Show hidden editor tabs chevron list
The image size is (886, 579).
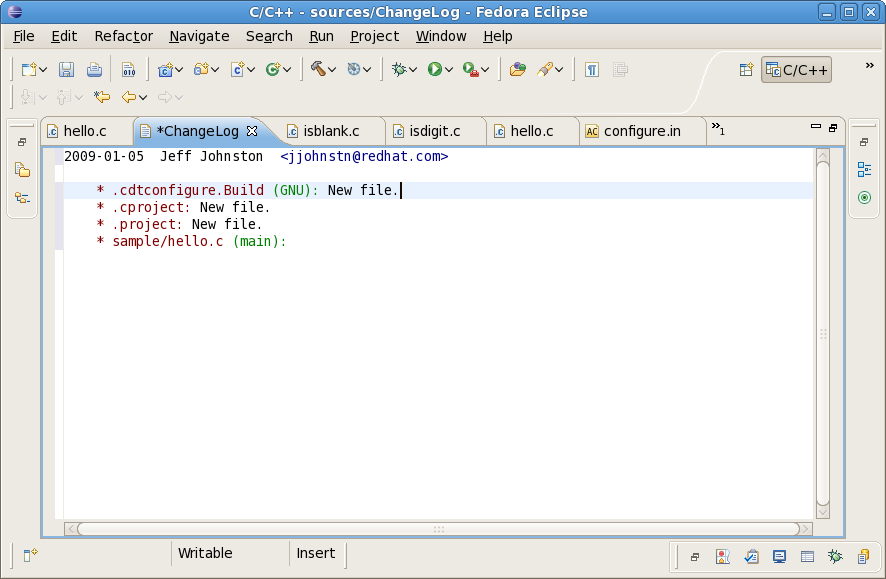pos(718,128)
